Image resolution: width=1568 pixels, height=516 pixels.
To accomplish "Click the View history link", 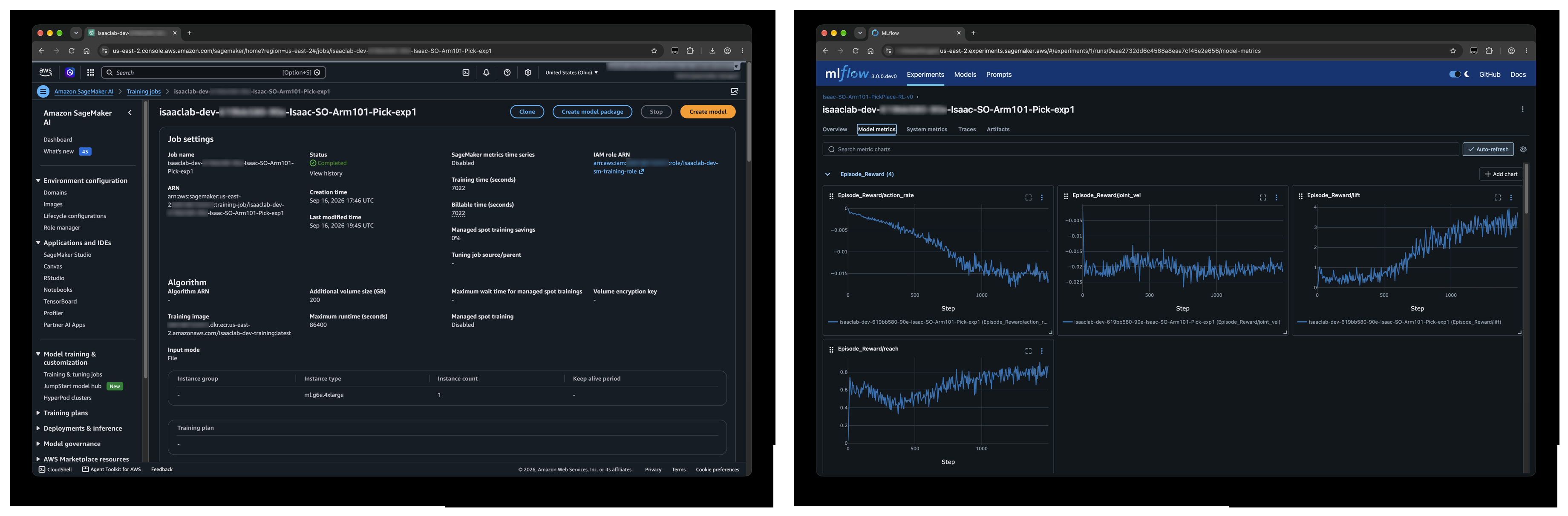I will (x=326, y=174).
